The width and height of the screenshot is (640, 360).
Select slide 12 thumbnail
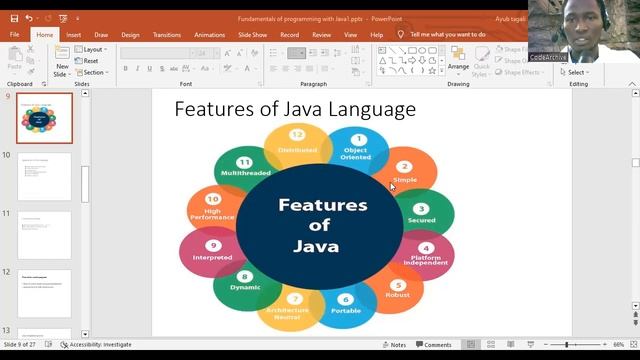[x=44, y=293]
